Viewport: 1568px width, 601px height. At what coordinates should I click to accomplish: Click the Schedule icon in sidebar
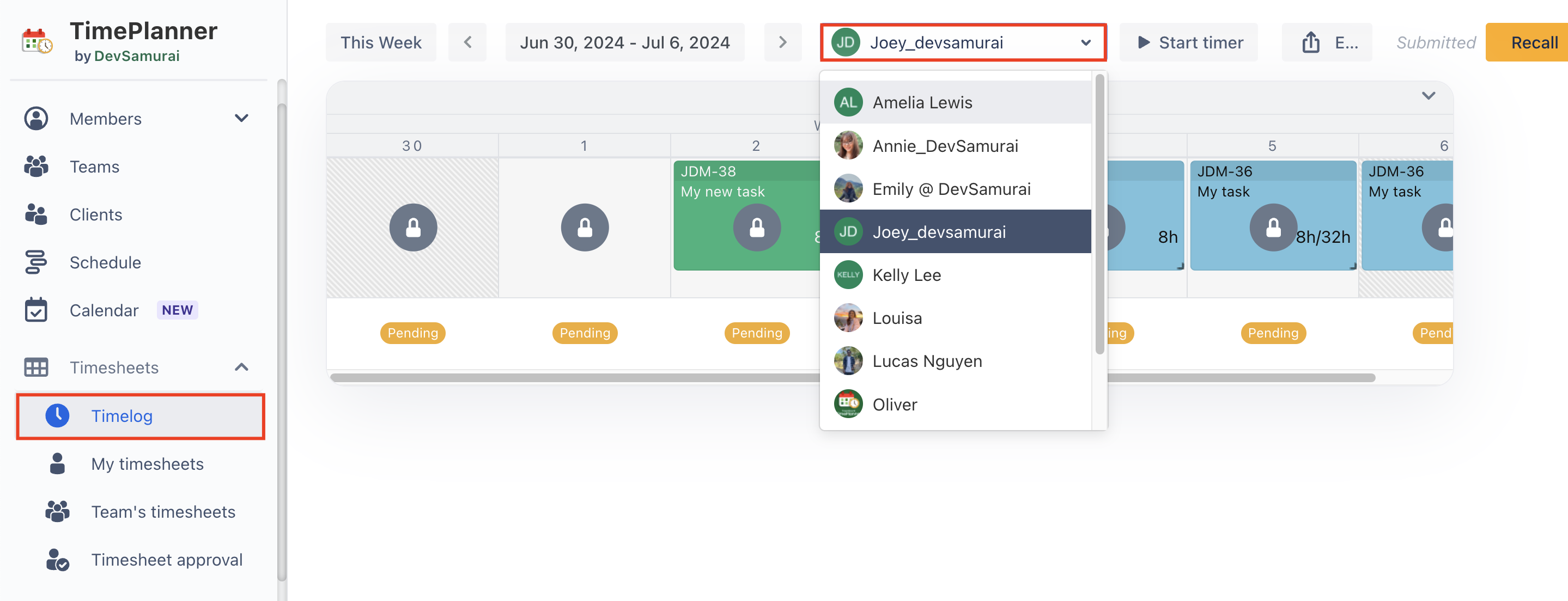click(x=36, y=262)
